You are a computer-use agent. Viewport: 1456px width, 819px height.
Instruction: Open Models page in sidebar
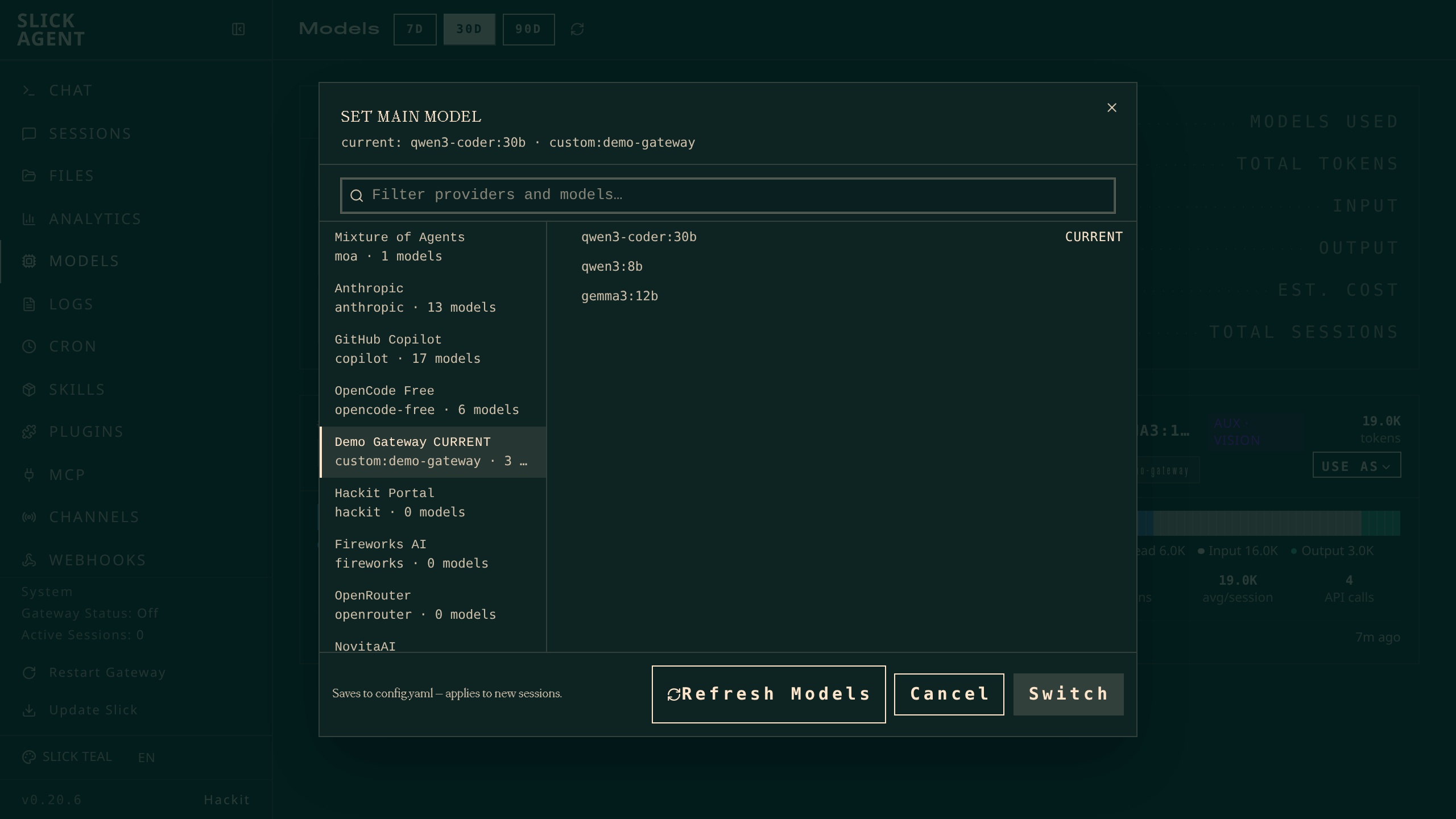(135, 261)
